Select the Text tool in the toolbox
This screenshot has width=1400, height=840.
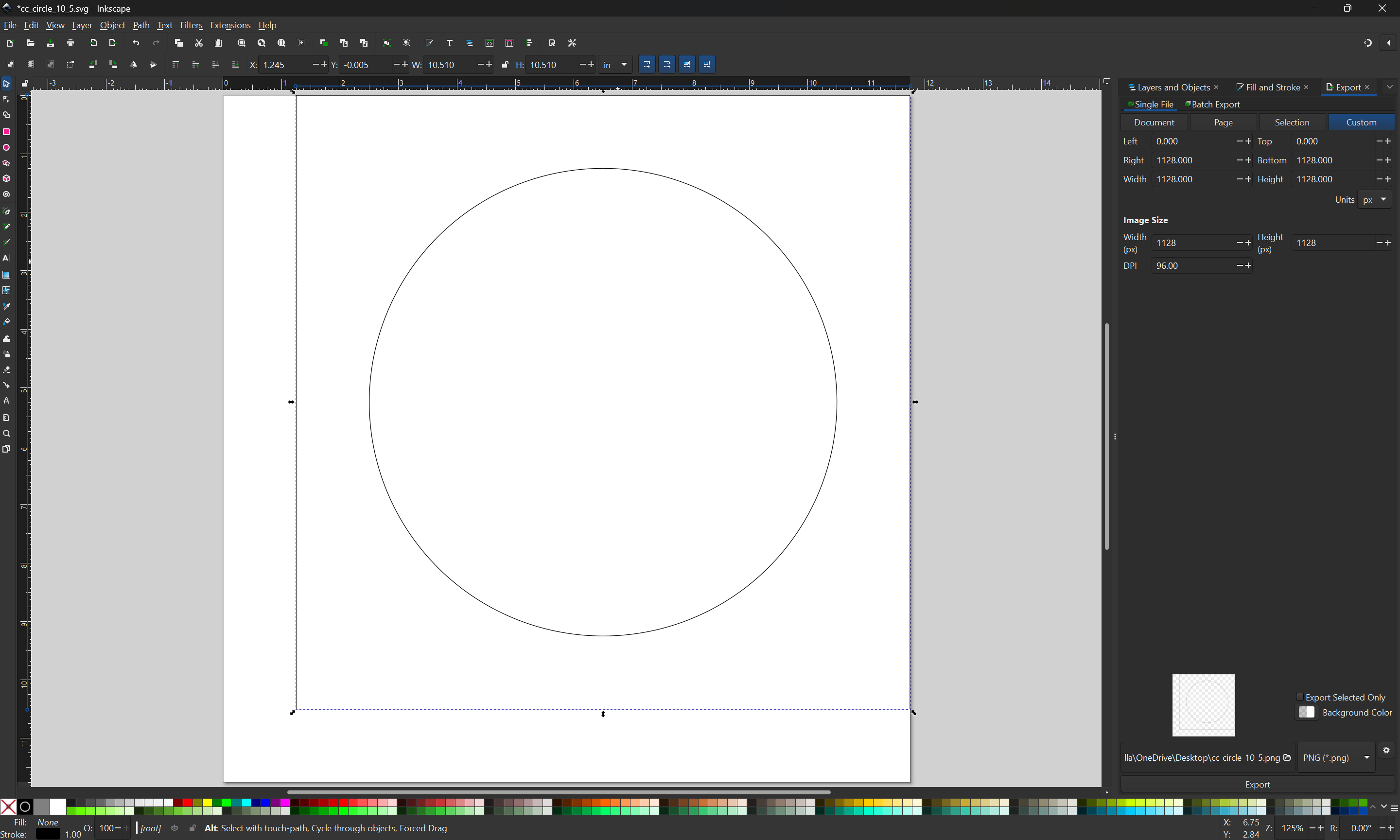7,258
